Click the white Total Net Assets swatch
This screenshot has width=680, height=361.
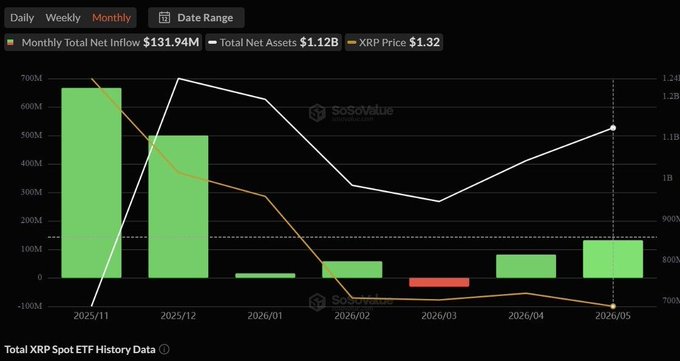[x=212, y=43]
